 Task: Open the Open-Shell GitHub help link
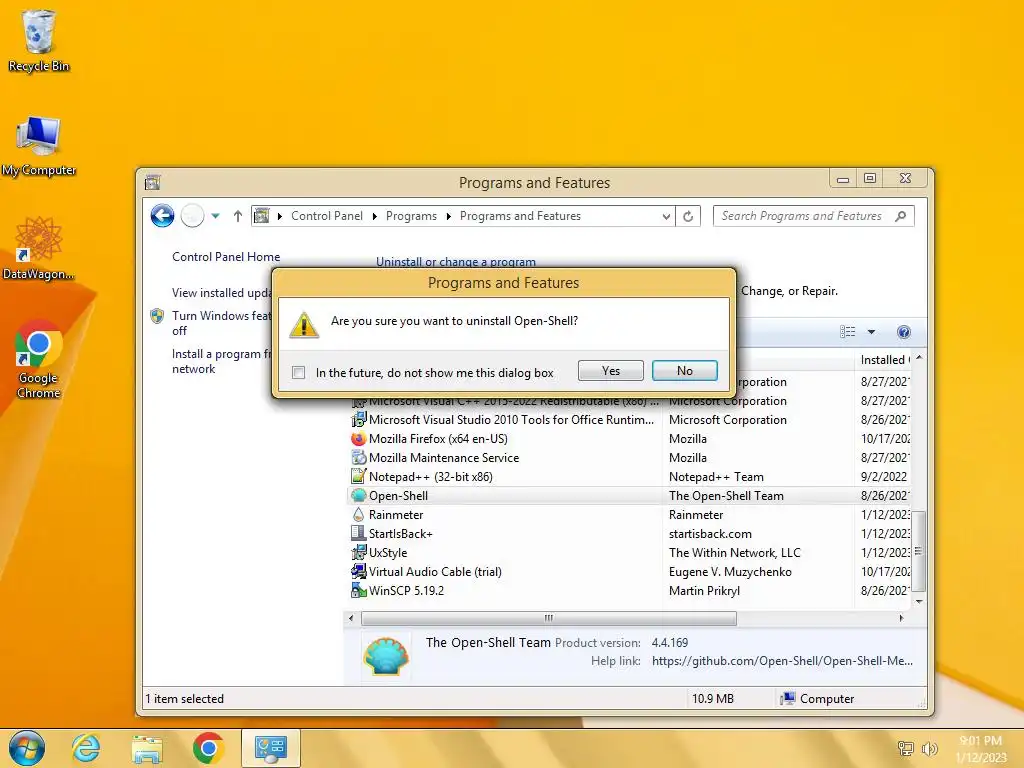[782, 660]
